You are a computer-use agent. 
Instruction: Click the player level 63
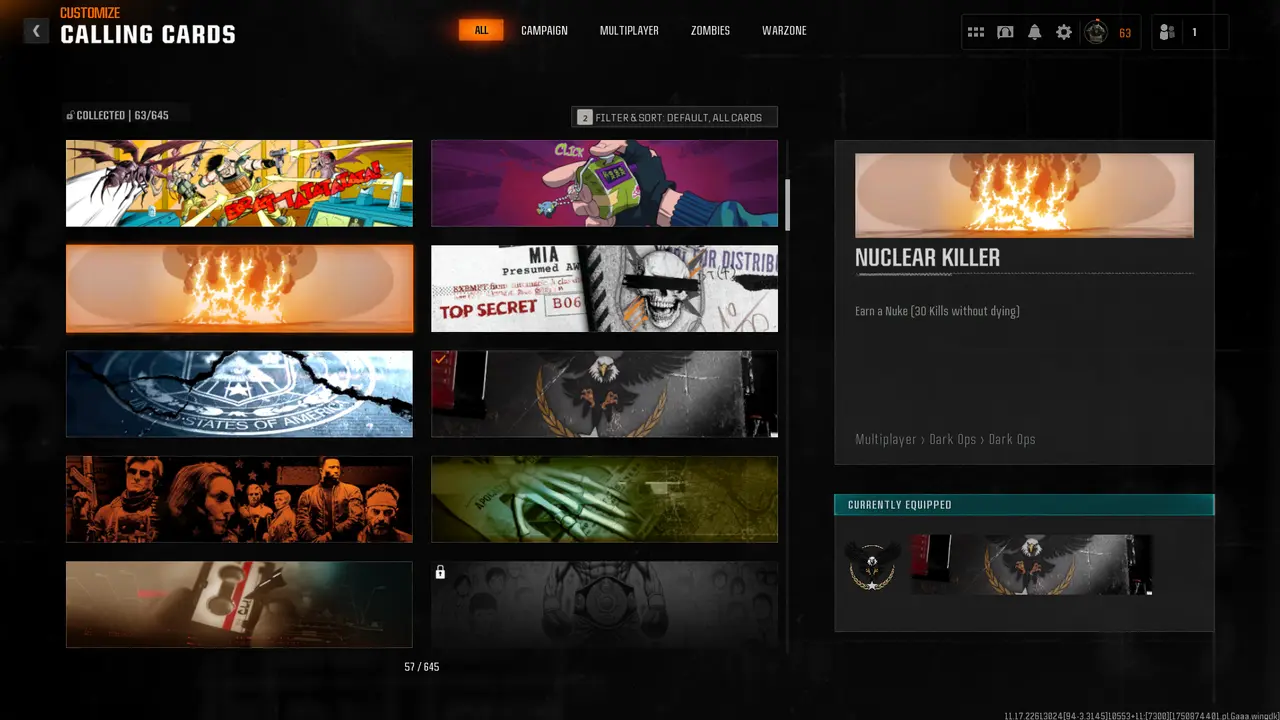point(1125,33)
